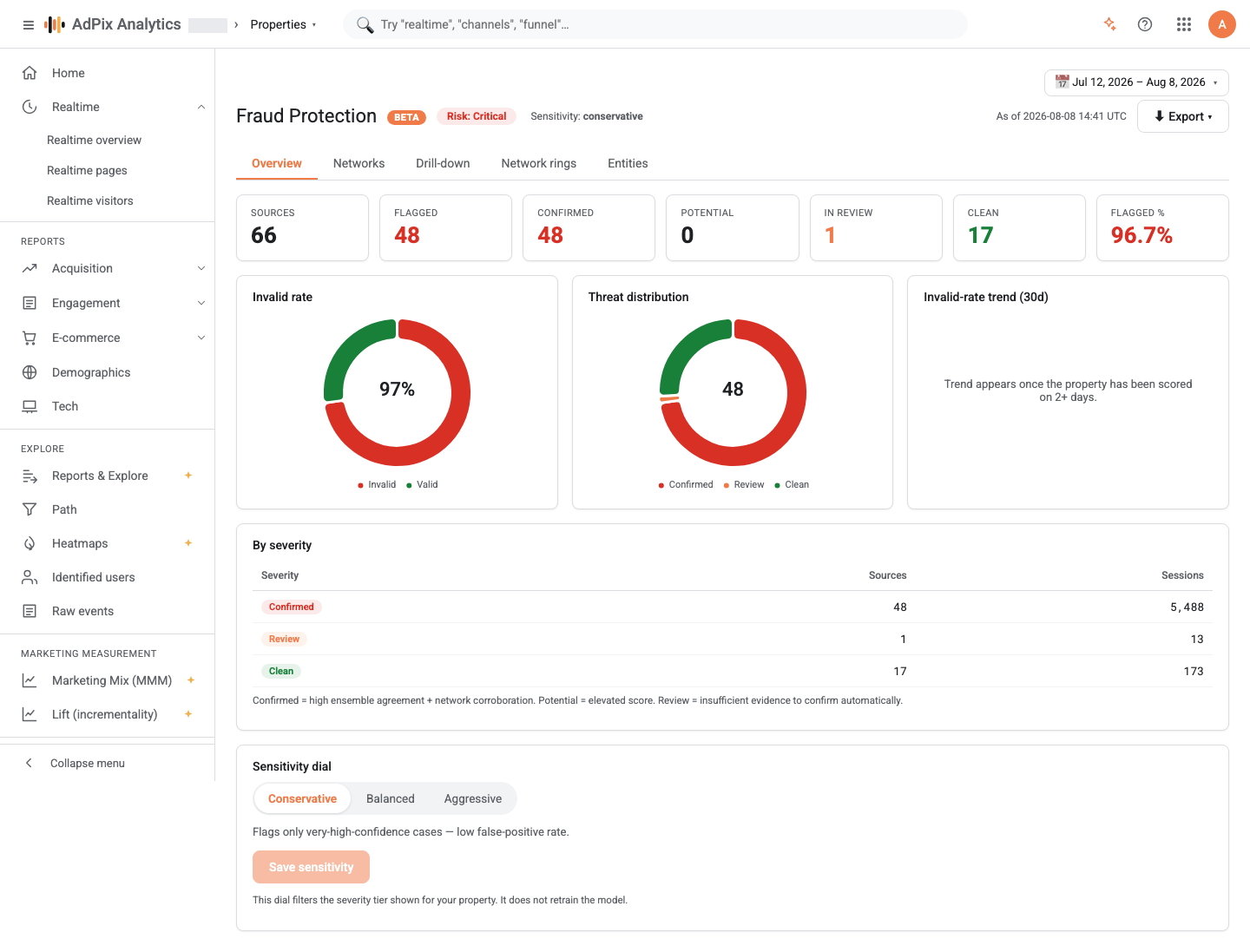
Task: Switch to the Entities tab
Action: pos(628,163)
